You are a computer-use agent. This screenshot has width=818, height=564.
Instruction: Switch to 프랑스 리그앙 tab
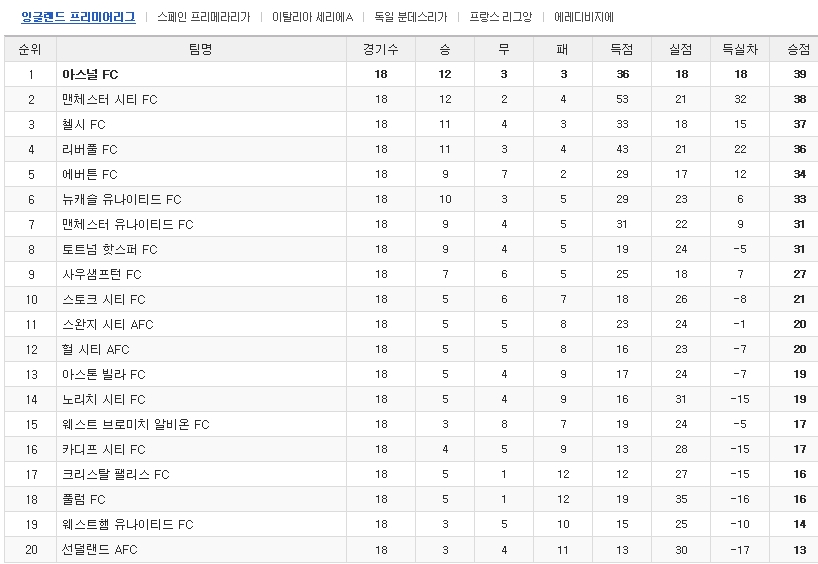click(501, 17)
